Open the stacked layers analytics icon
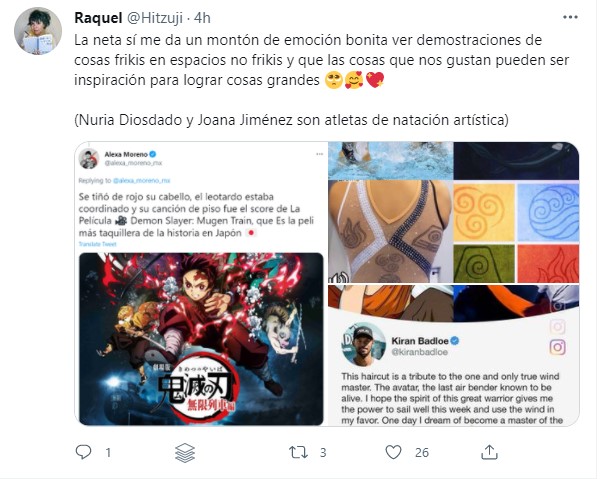The height and width of the screenshot is (479, 605). [x=185, y=452]
